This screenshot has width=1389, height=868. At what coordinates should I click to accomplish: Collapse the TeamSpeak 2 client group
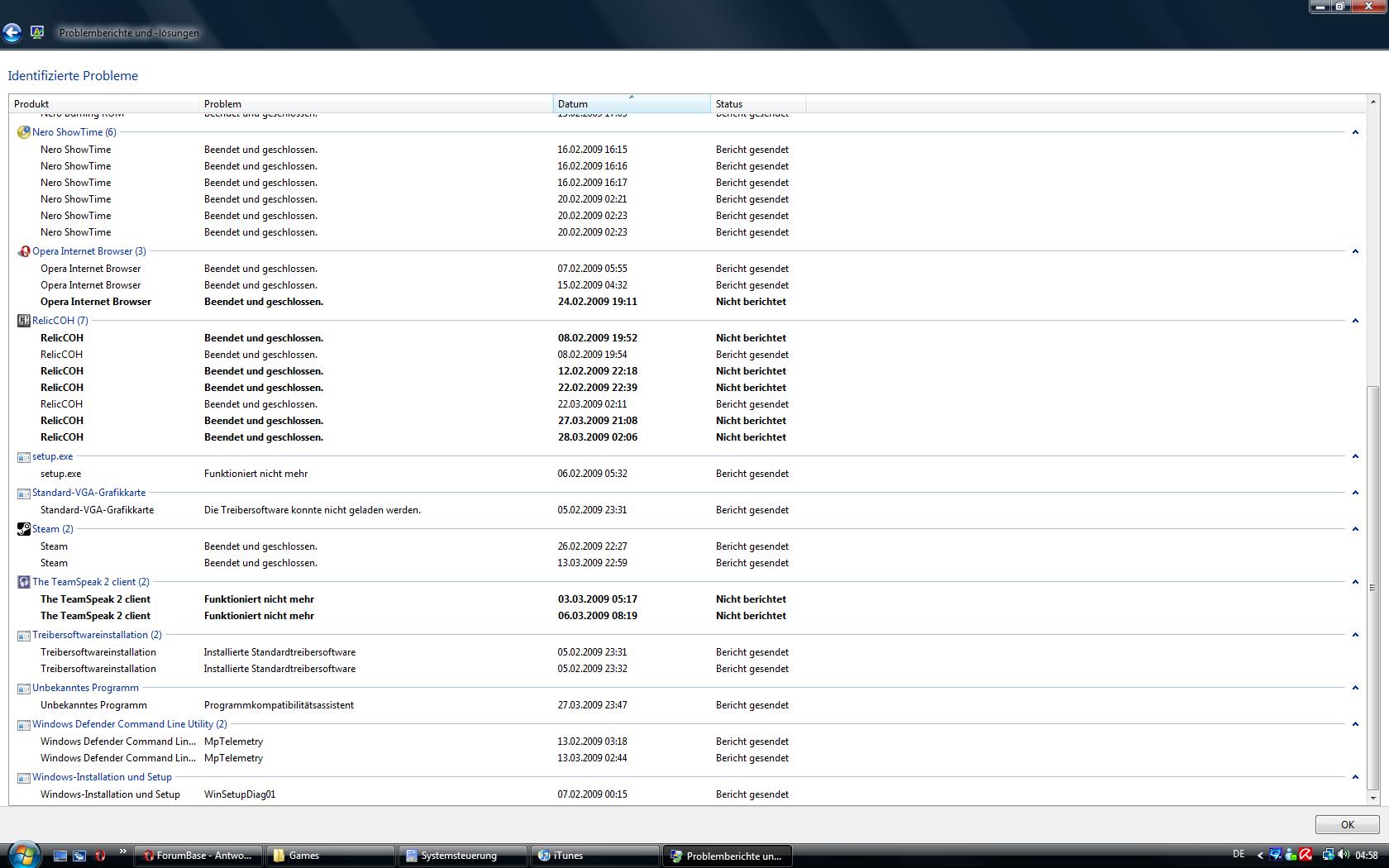(x=1355, y=582)
